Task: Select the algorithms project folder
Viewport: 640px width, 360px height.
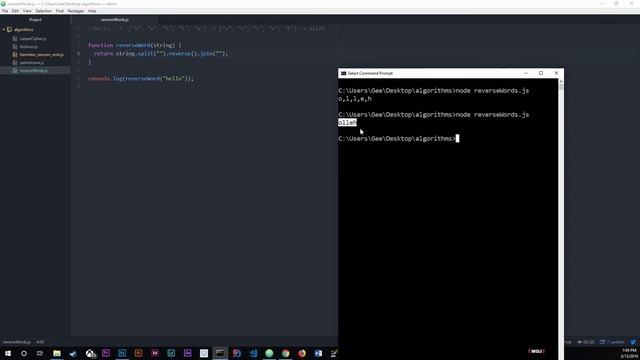Action: 24,30
